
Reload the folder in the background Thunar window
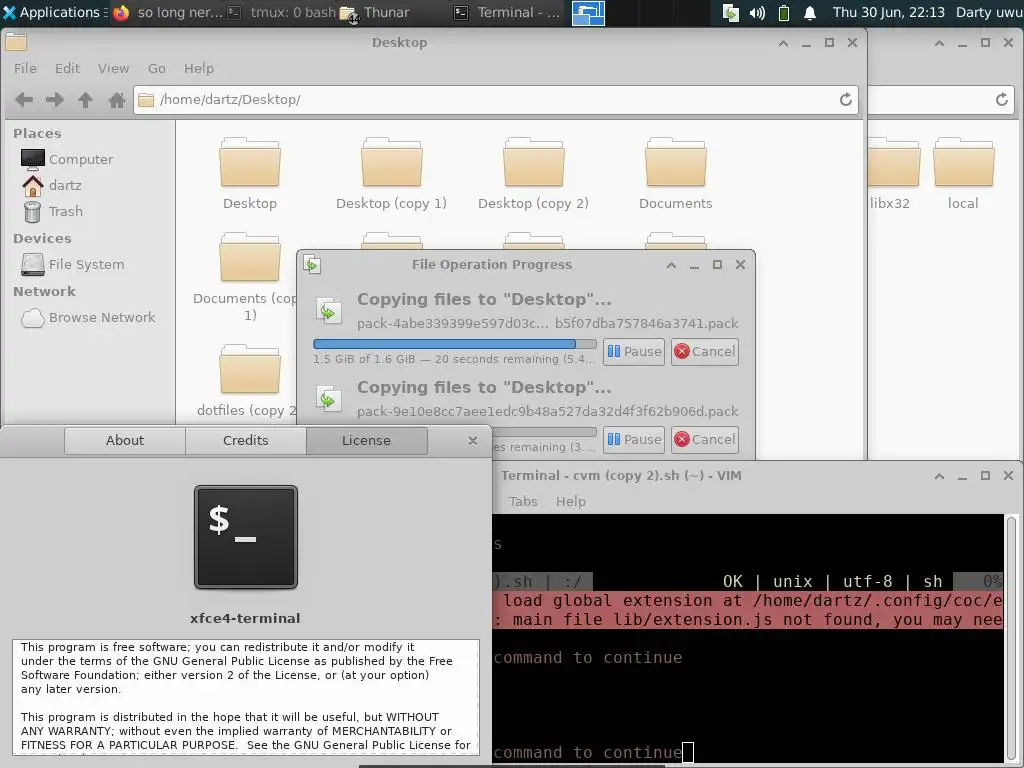click(1002, 99)
